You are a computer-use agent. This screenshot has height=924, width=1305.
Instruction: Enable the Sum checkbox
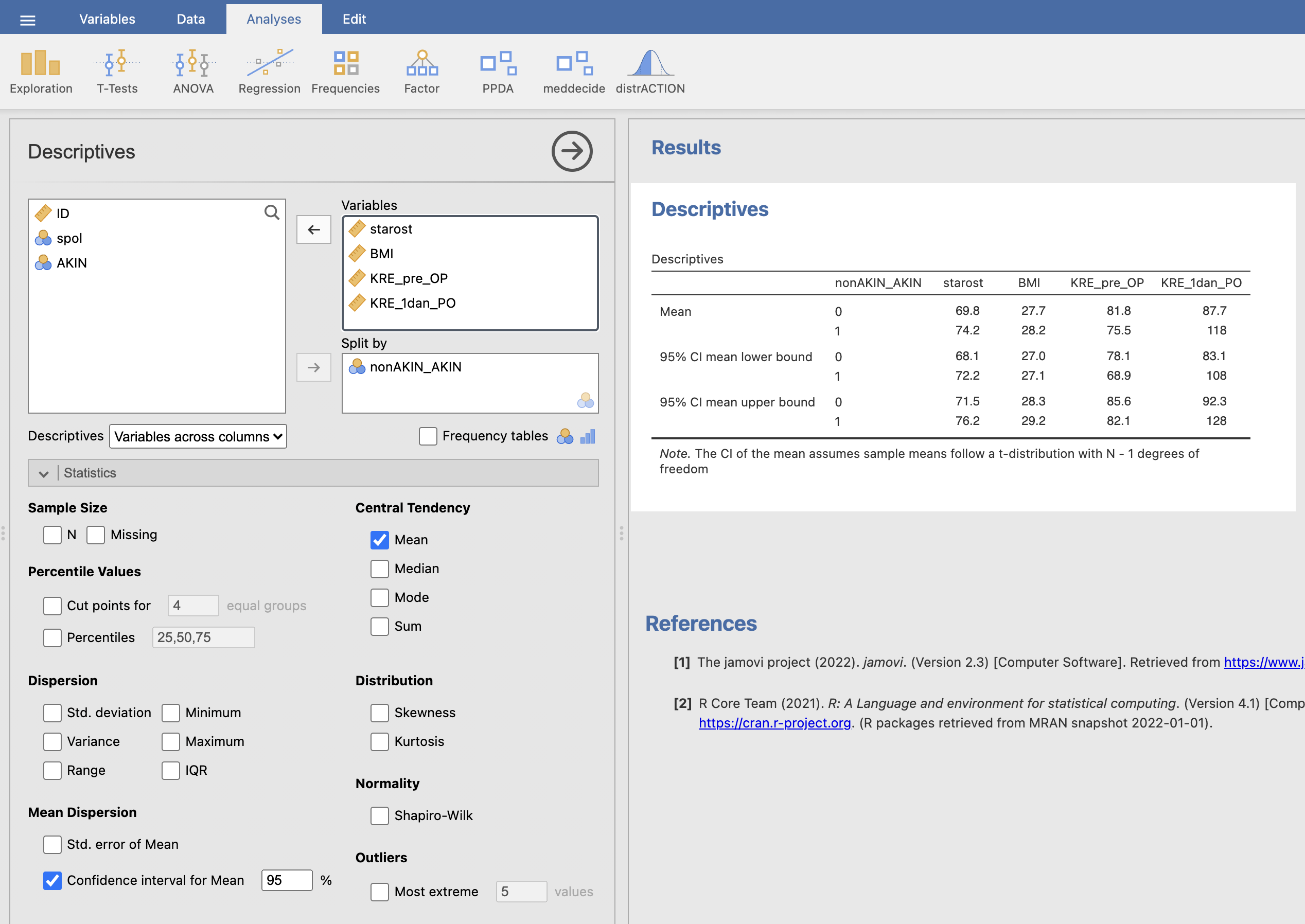pos(380,627)
